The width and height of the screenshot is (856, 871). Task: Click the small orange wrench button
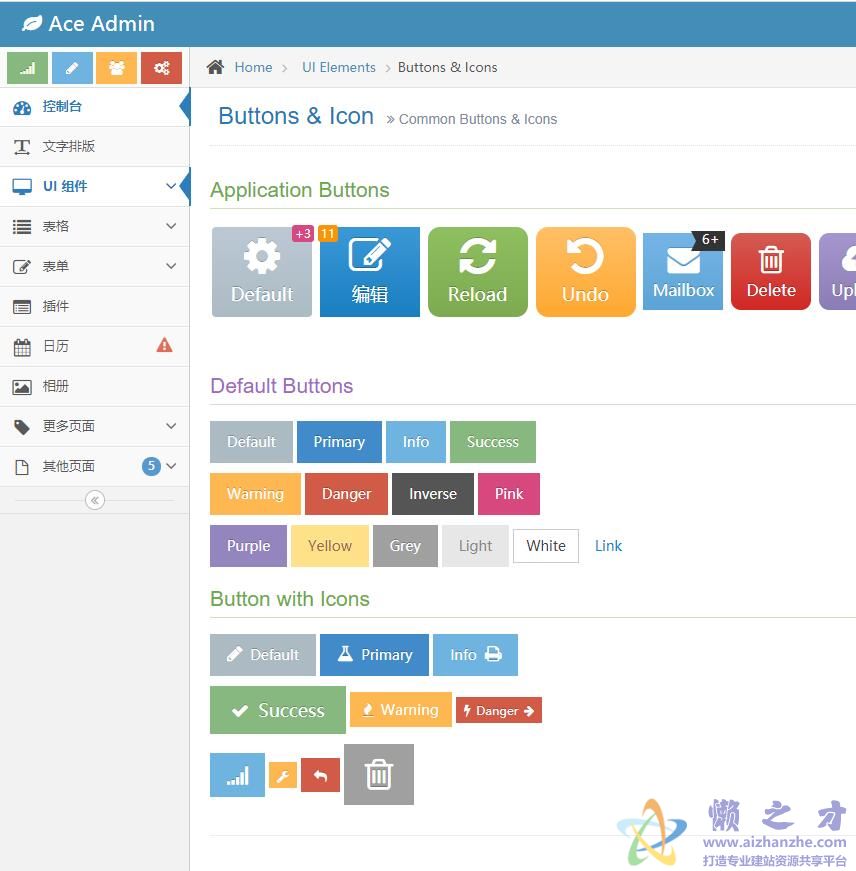click(283, 775)
